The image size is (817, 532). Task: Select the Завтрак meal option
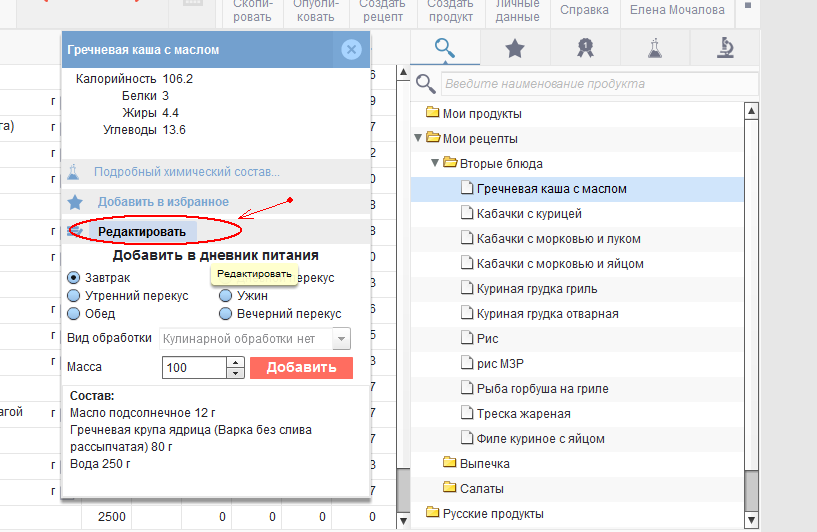[74, 278]
